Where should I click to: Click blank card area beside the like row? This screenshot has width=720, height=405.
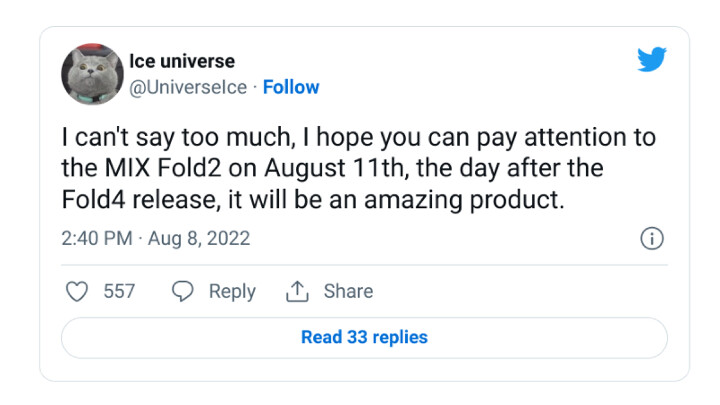pyautogui.click(x=519, y=291)
